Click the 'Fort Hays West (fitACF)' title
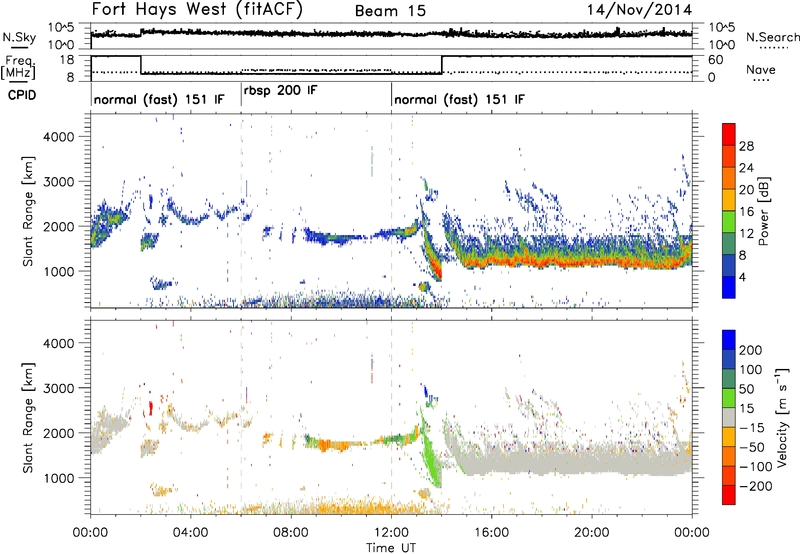Viewport: 800px width, 554px height. (197, 9)
